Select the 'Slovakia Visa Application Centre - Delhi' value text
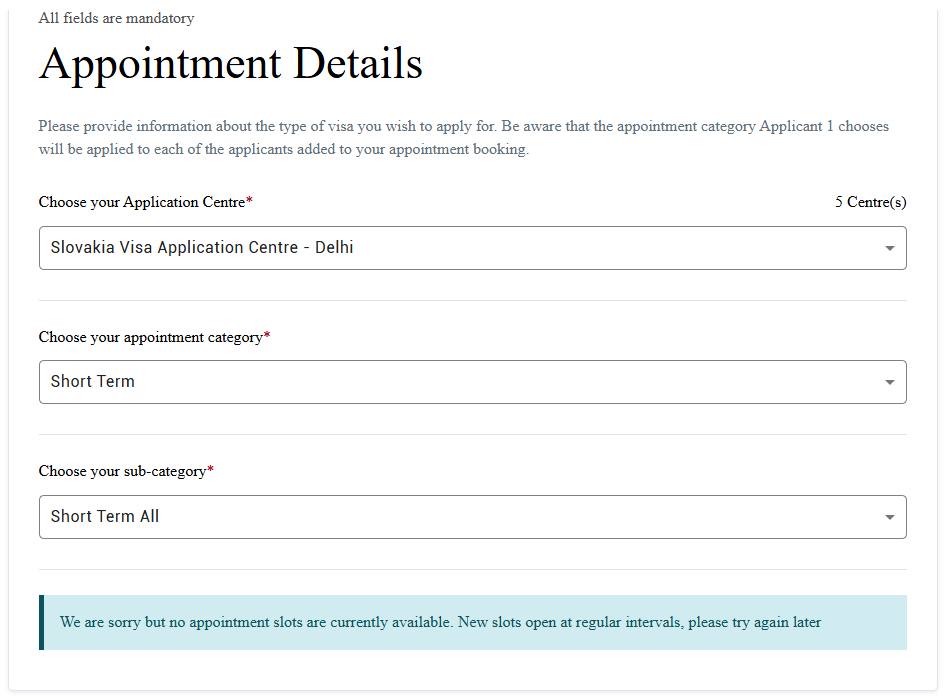This screenshot has width=949, height=699. (x=202, y=248)
